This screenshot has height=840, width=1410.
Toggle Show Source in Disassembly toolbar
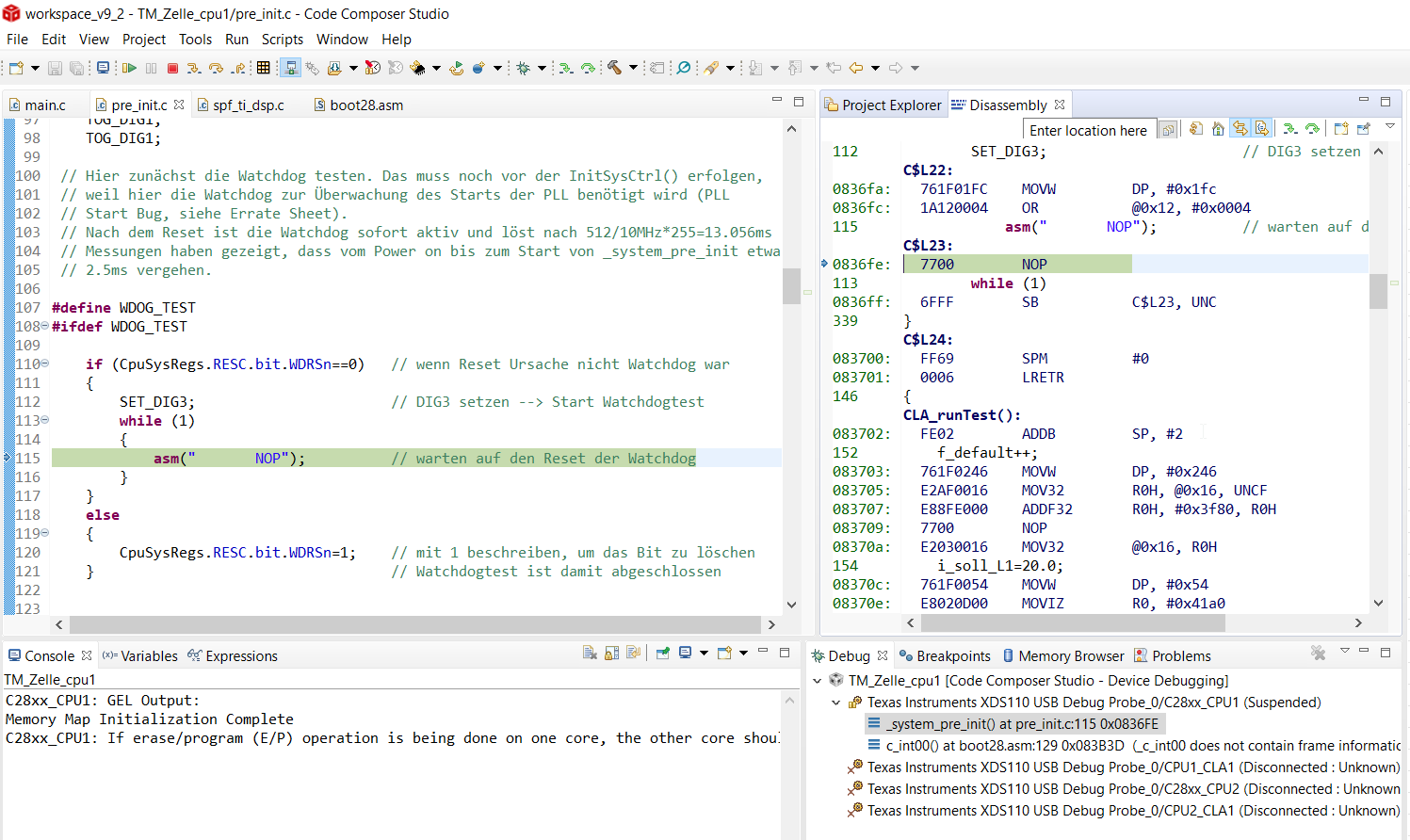pos(1262,129)
